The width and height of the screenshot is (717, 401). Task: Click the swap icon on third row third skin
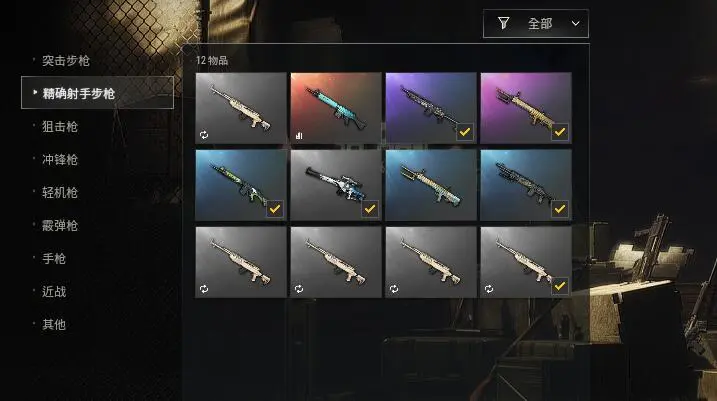pos(394,289)
